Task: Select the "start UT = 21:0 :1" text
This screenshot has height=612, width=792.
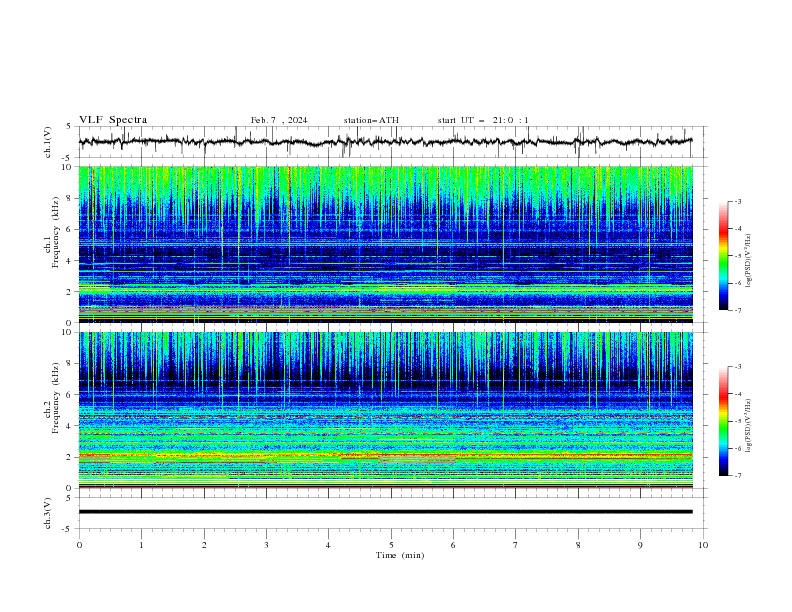Action: pos(483,120)
